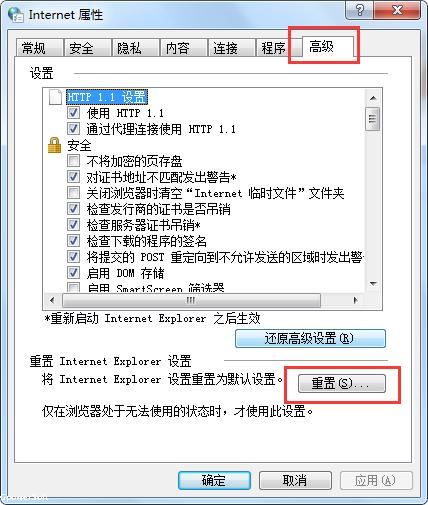Click the vertical scrollbar thumb
The image size is (428, 505).
click(373, 119)
